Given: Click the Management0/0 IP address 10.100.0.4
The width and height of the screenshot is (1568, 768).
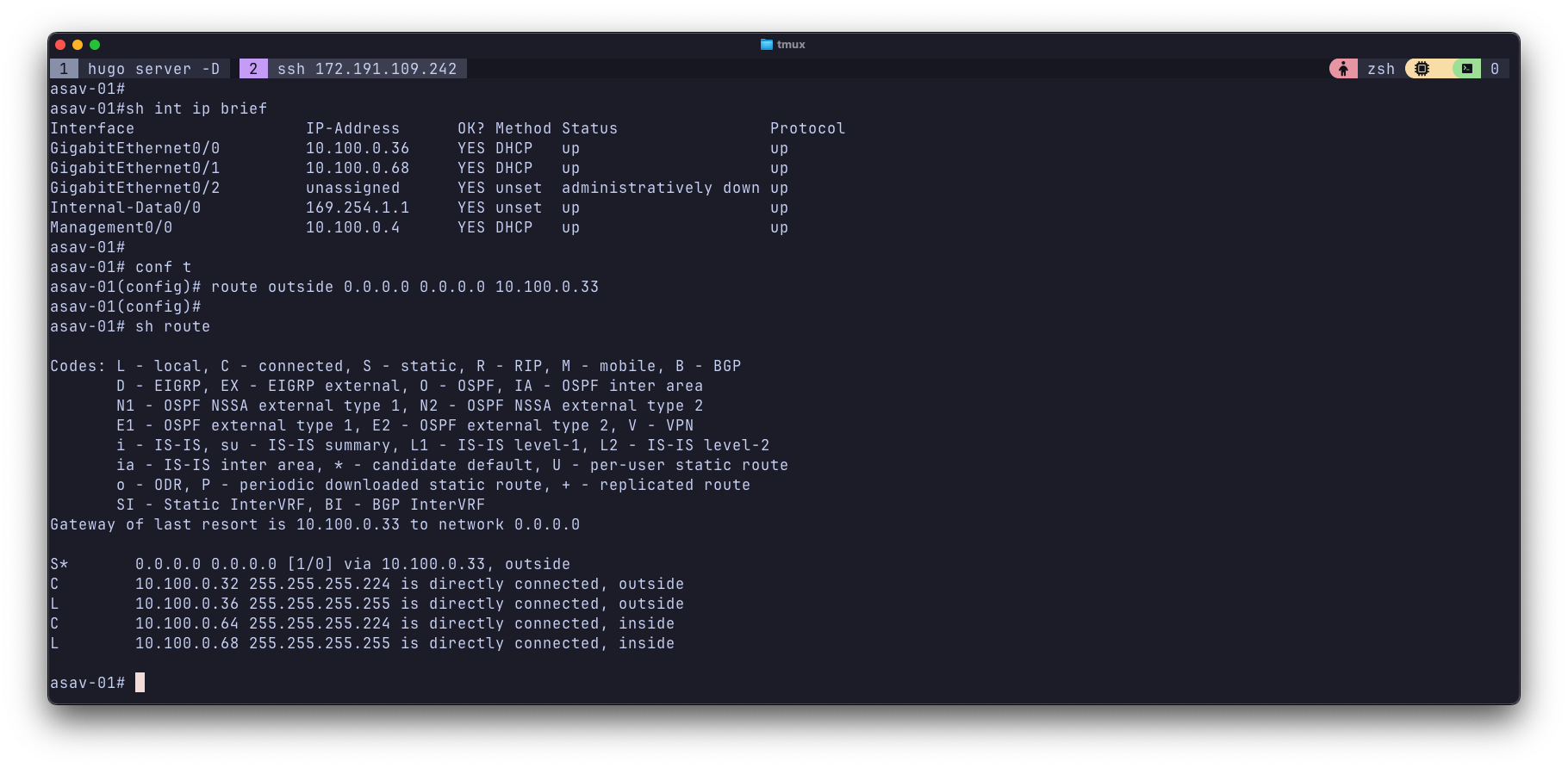Looking at the screenshot, I should 352,227.
